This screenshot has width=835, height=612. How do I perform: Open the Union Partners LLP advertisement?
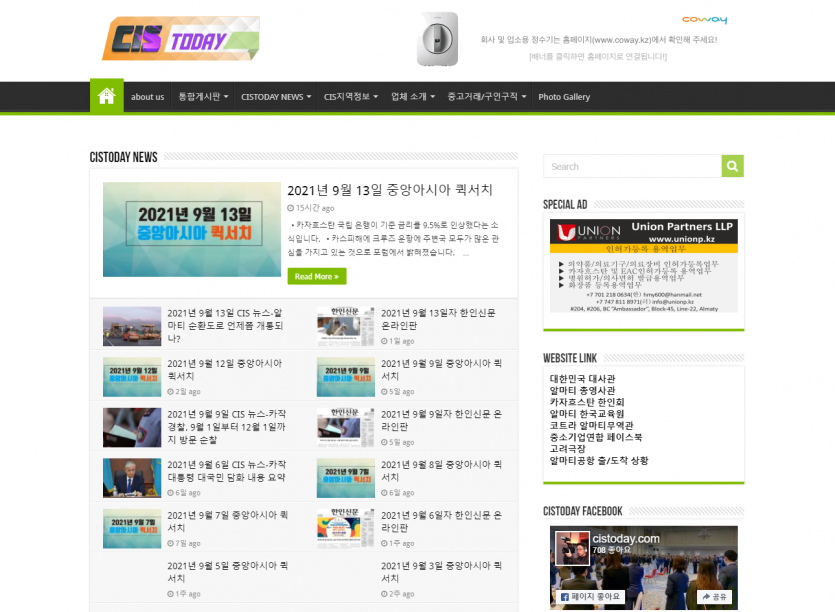click(643, 266)
